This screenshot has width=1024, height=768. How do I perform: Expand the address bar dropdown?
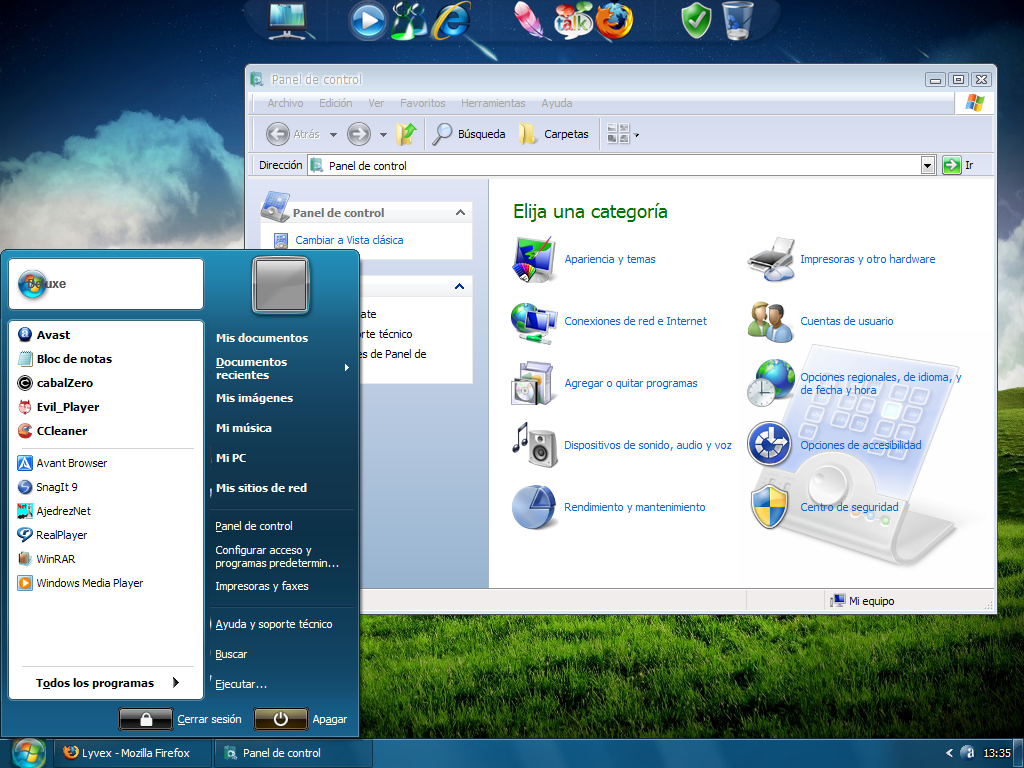tap(927, 166)
